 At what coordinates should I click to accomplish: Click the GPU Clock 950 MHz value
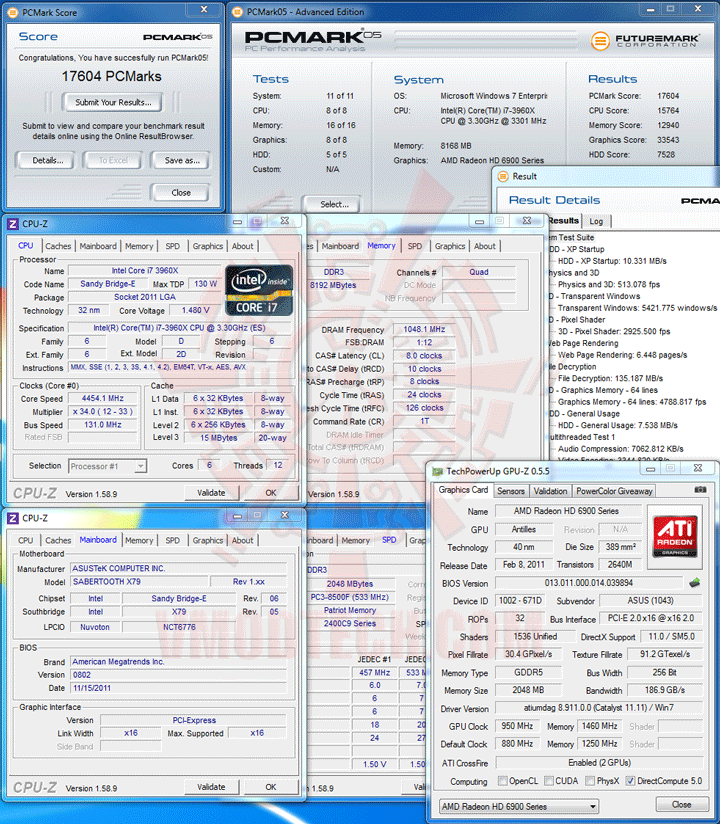pyautogui.click(x=517, y=726)
